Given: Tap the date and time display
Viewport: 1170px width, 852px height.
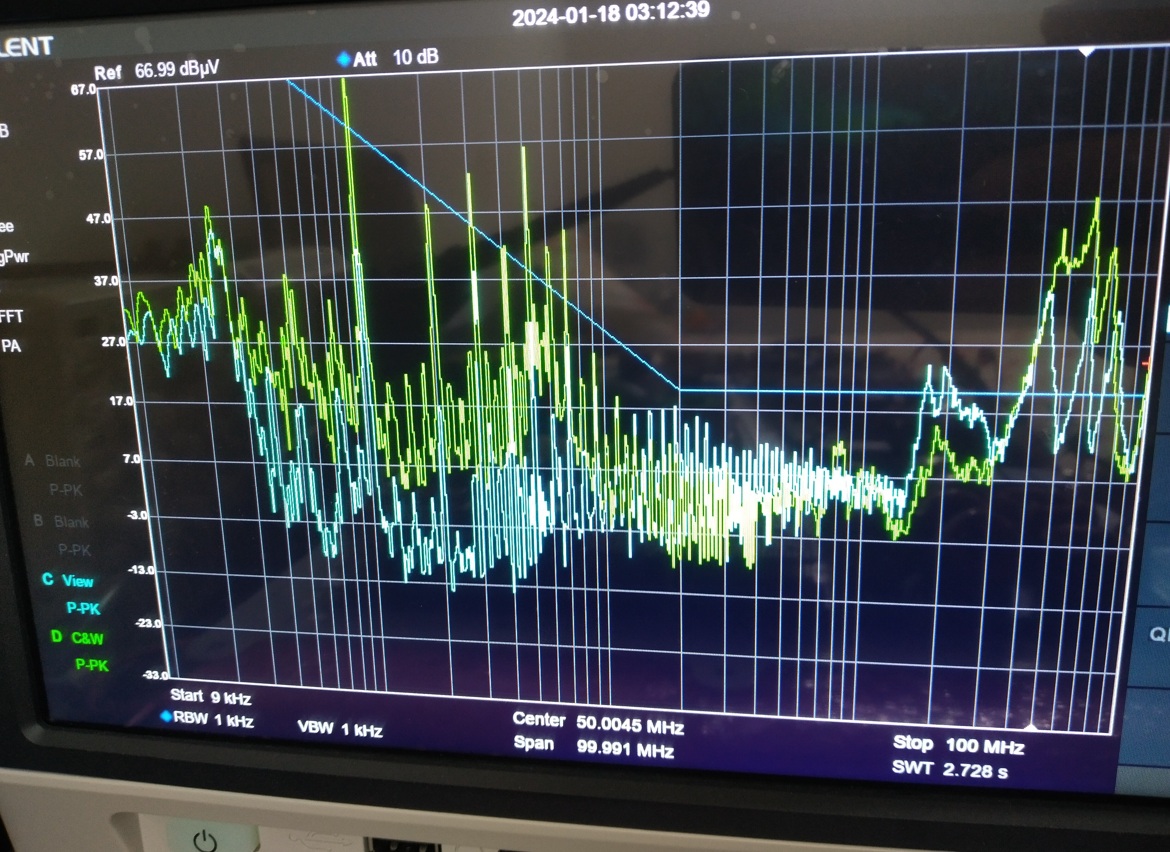Looking at the screenshot, I should 610,14.
